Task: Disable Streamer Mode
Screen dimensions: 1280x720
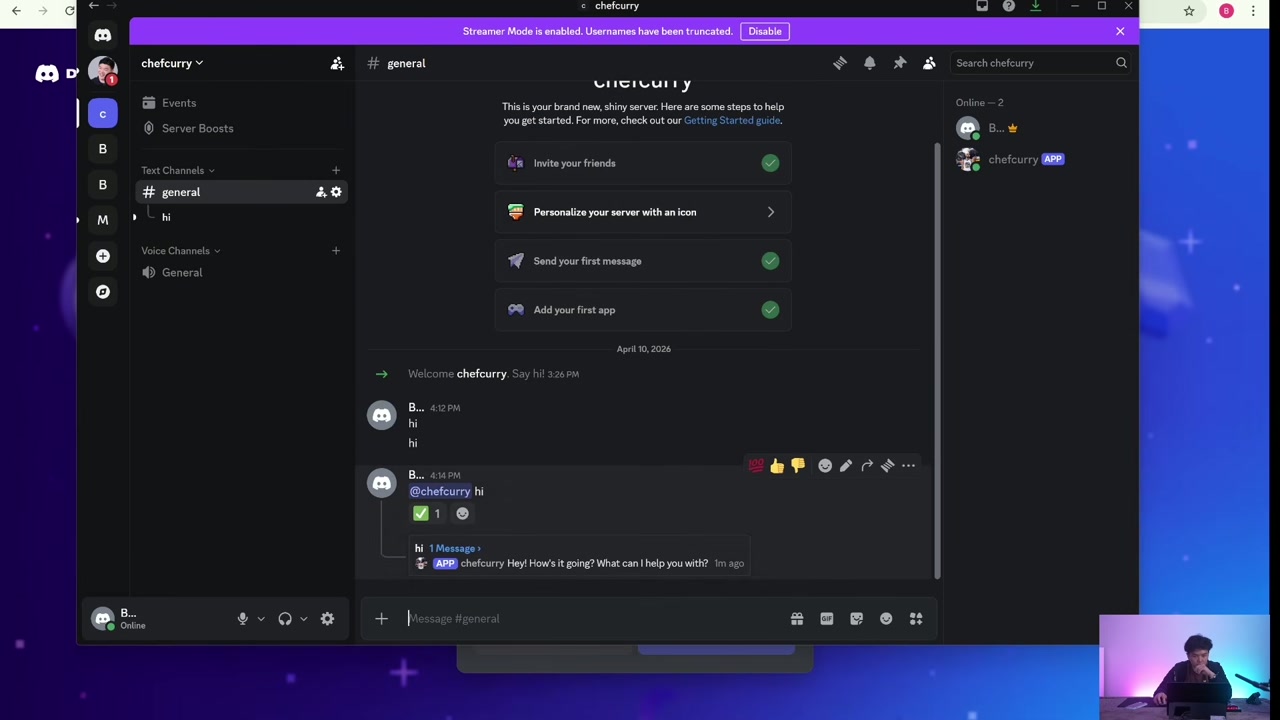Action: (765, 31)
